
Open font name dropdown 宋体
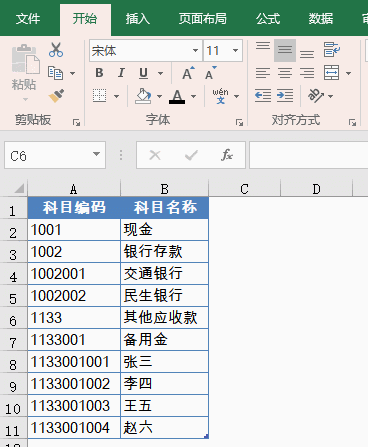[195, 51]
